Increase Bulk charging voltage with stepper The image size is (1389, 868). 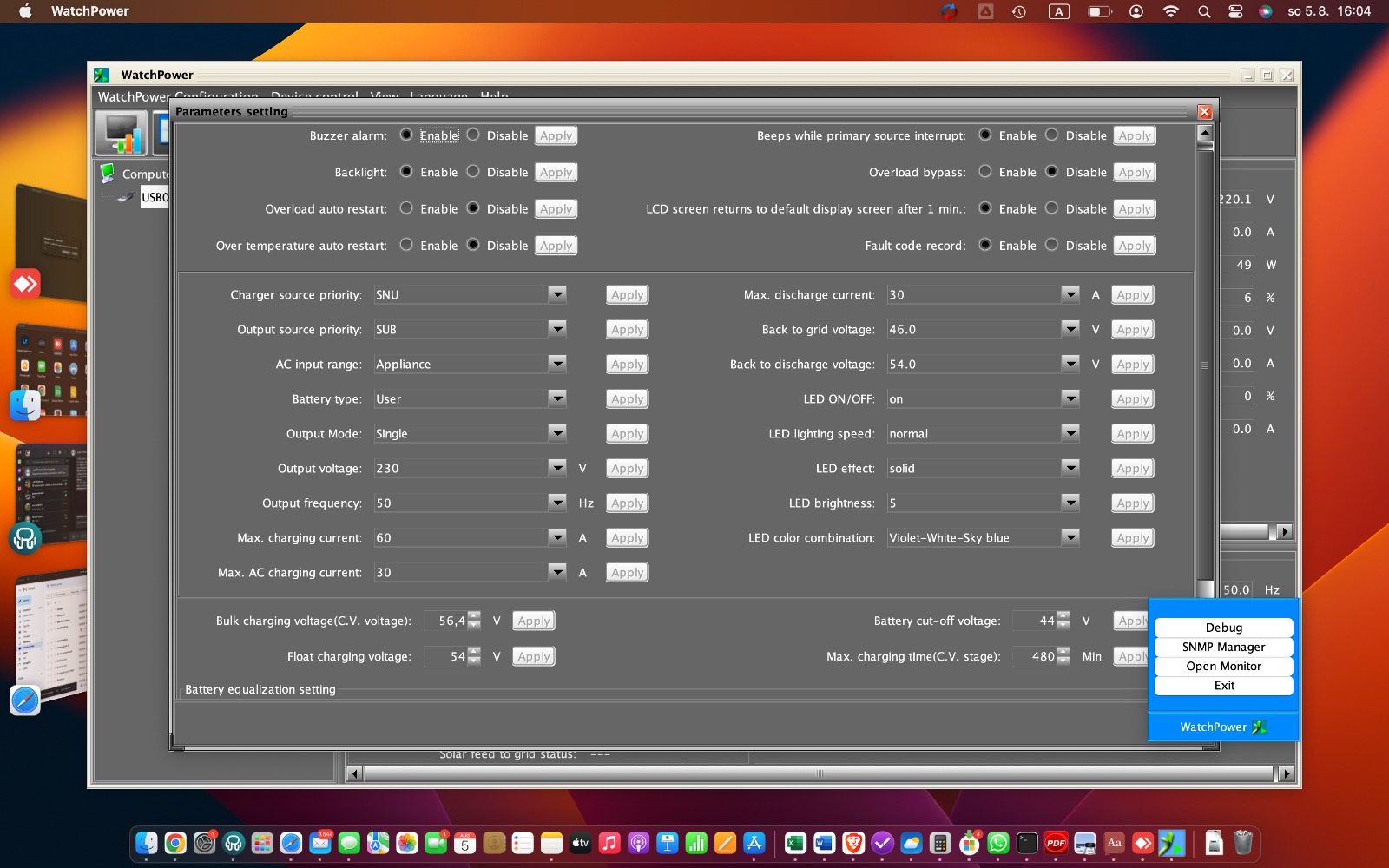click(x=474, y=616)
